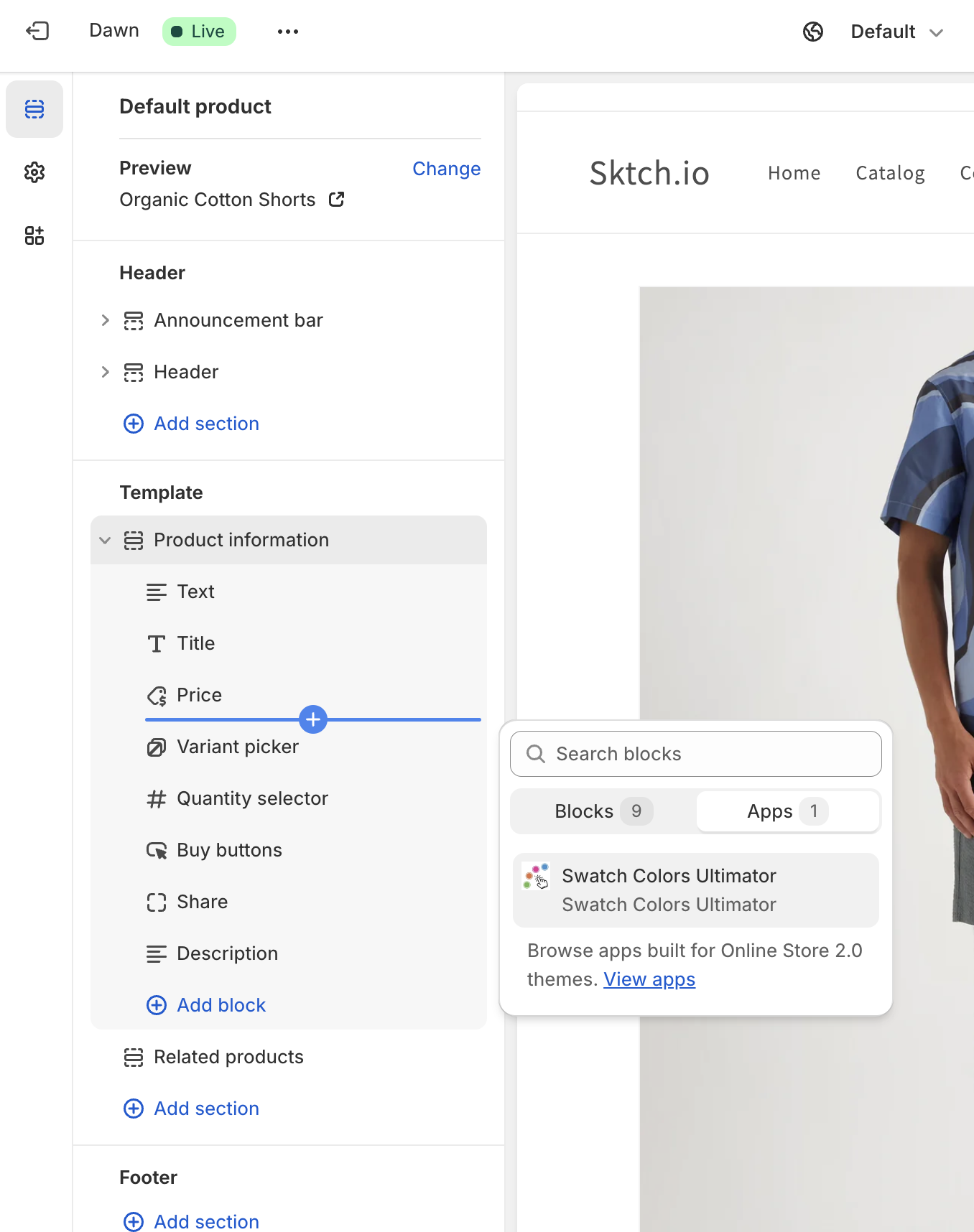This screenshot has width=974, height=1232.
Task: Open the Sections panel icon in sidebar
Action: click(x=34, y=109)
